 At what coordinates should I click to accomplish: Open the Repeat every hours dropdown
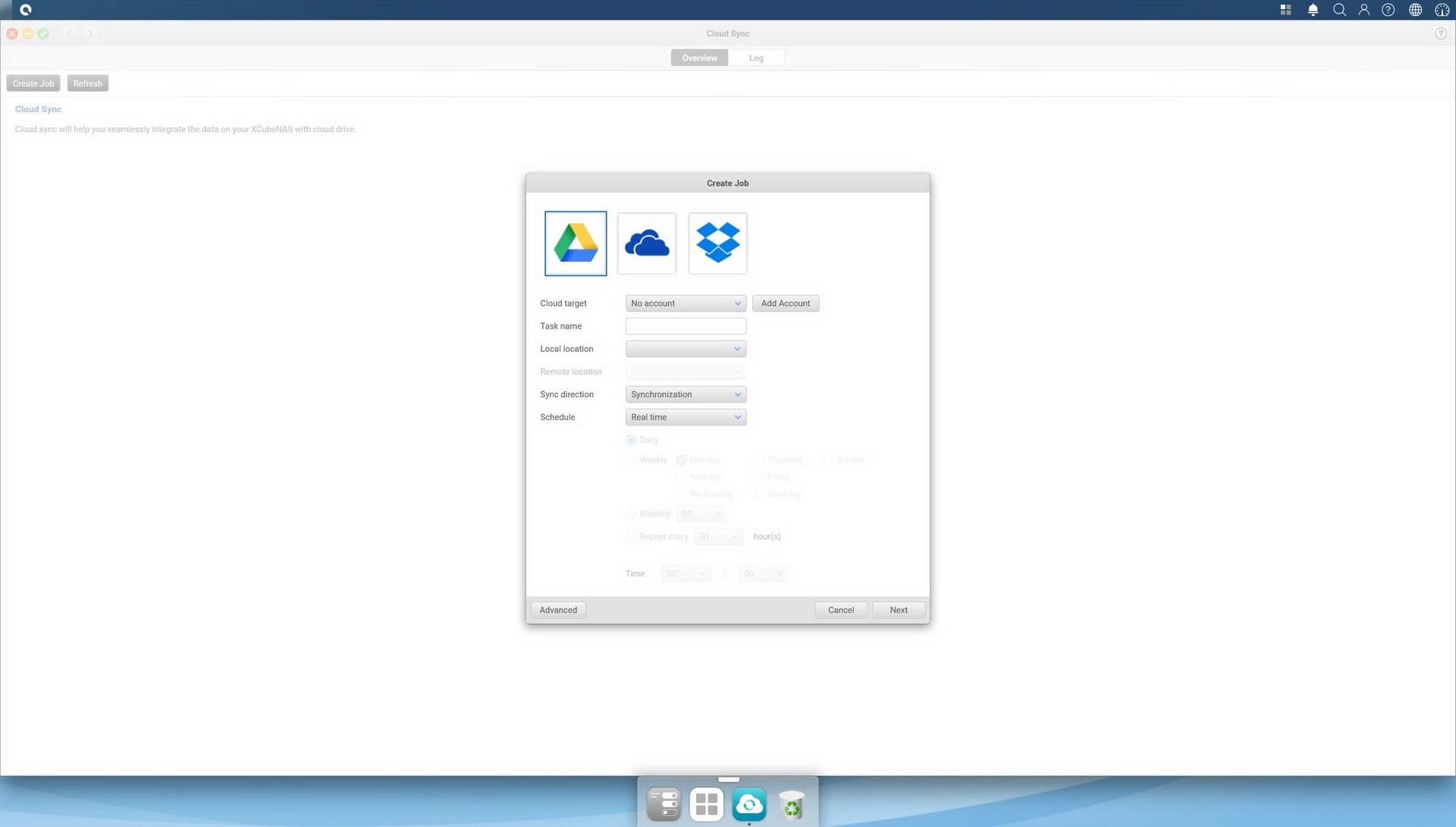[720, 537]
